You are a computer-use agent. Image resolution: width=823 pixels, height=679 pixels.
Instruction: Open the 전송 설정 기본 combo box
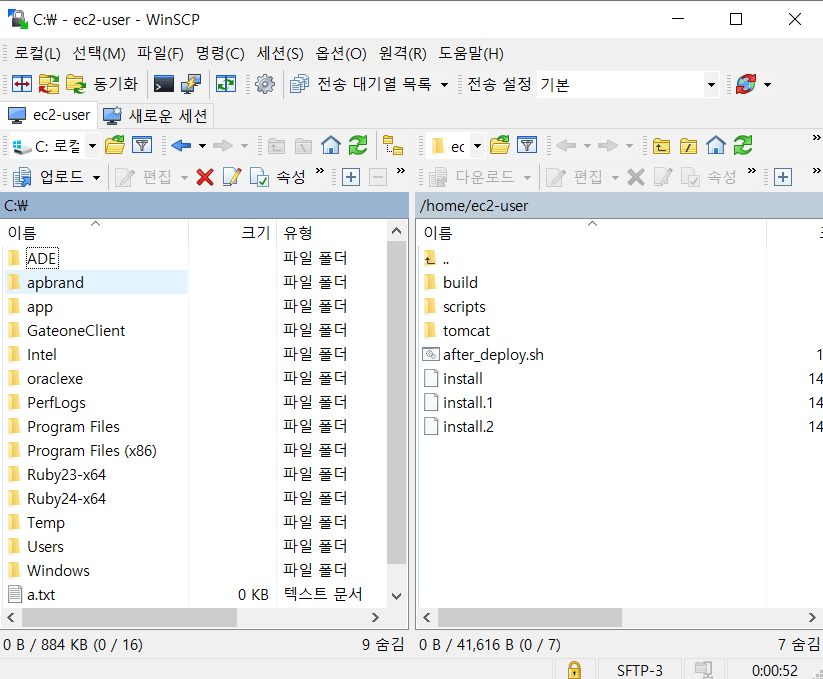click(628, 84)
